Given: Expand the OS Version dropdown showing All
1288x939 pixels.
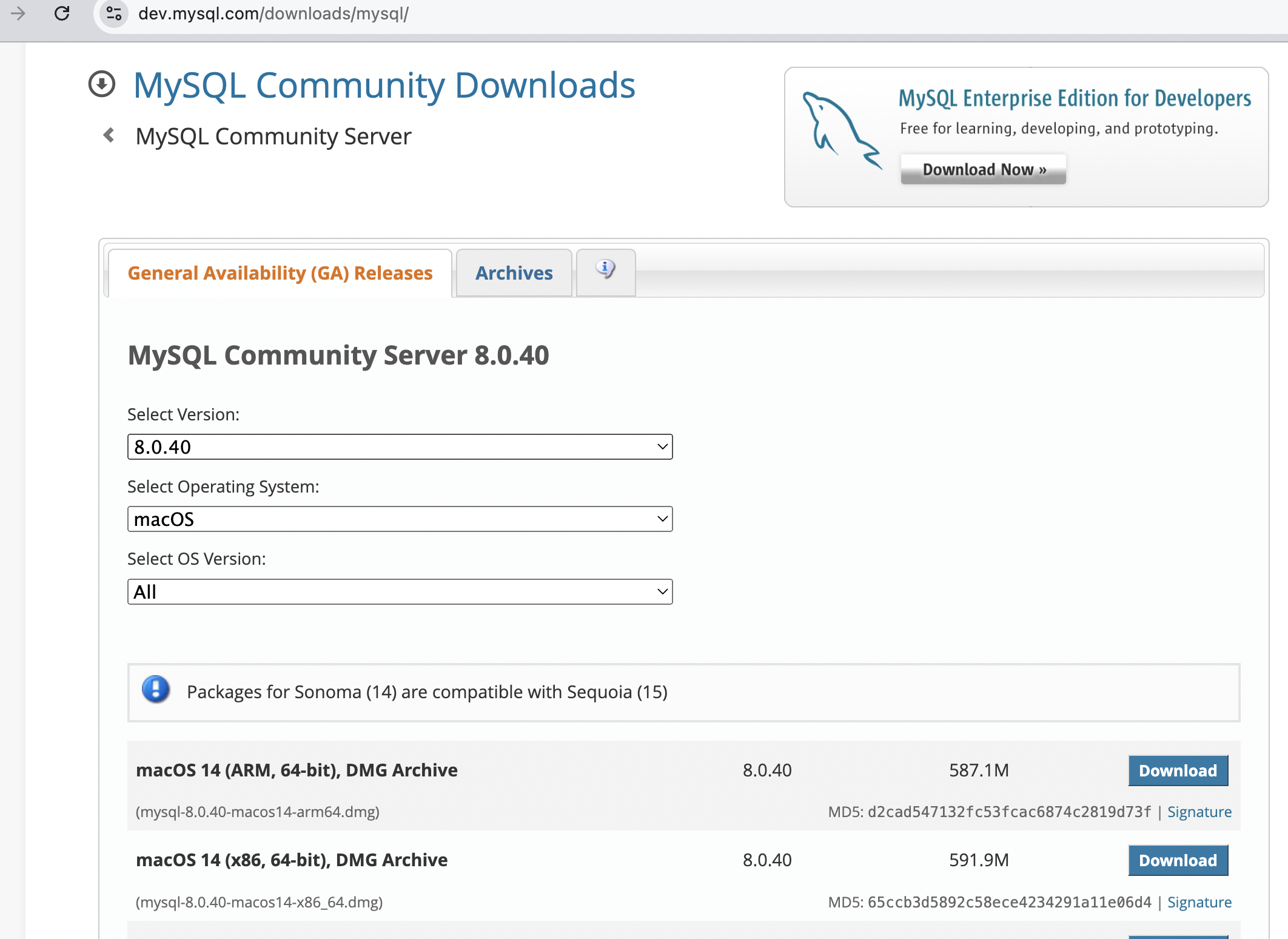Looking at the screenshot, I should (400, 591).
